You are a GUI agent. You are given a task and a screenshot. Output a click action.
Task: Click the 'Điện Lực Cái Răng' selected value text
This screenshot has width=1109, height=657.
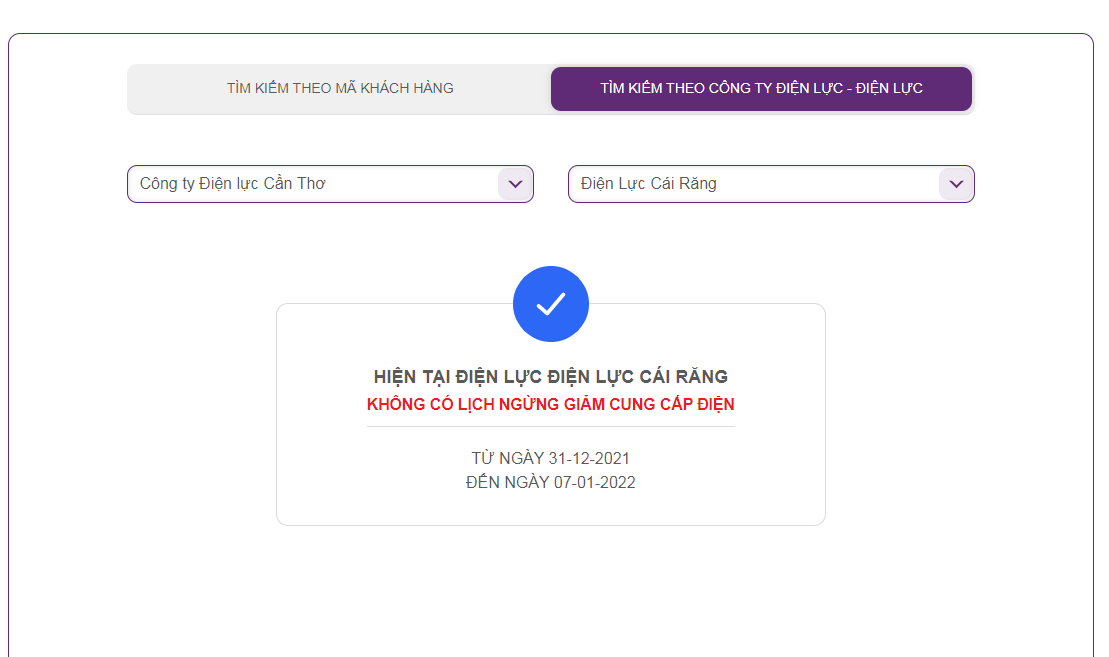(649, 184)
